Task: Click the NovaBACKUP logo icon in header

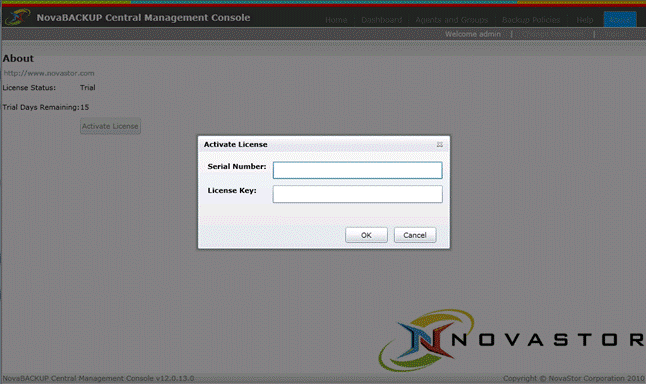Action: point(18,17)
